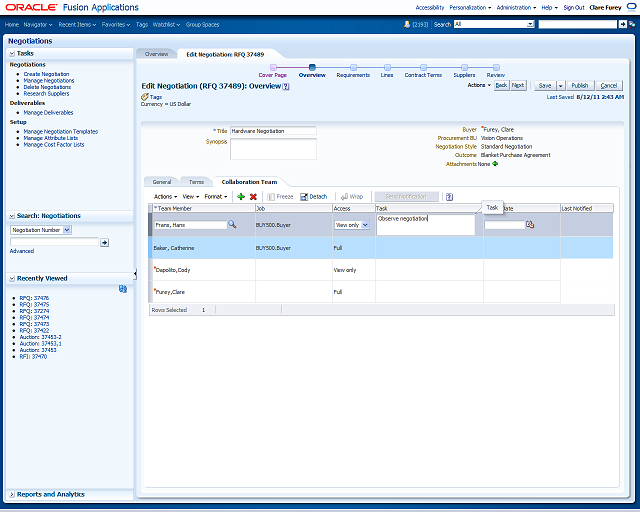
Task: Open recently viewed RFQ: 37476
Action: (34, 298)
